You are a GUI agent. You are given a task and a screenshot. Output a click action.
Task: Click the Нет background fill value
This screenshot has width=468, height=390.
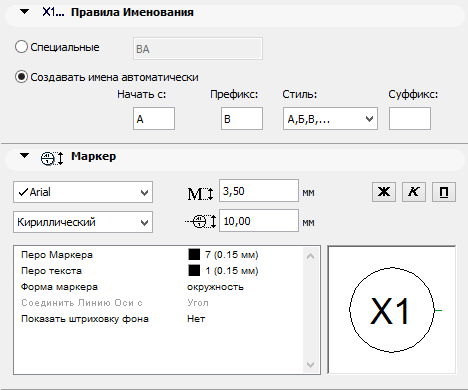(196, 319)
